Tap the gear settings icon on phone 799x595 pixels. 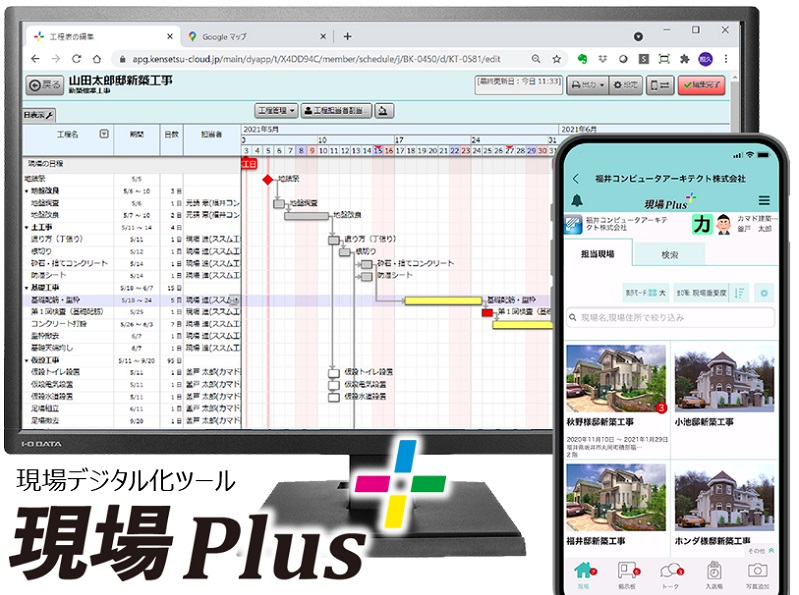pos(764,293)
